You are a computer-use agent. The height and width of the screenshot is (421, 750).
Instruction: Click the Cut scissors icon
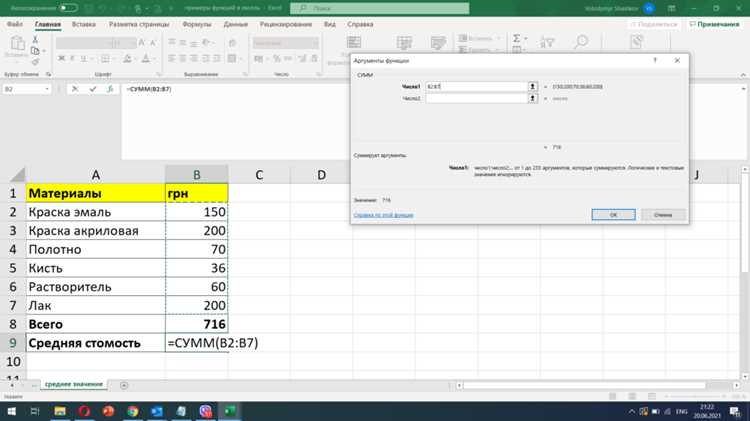pyautogui.click(x=35, y=40)
